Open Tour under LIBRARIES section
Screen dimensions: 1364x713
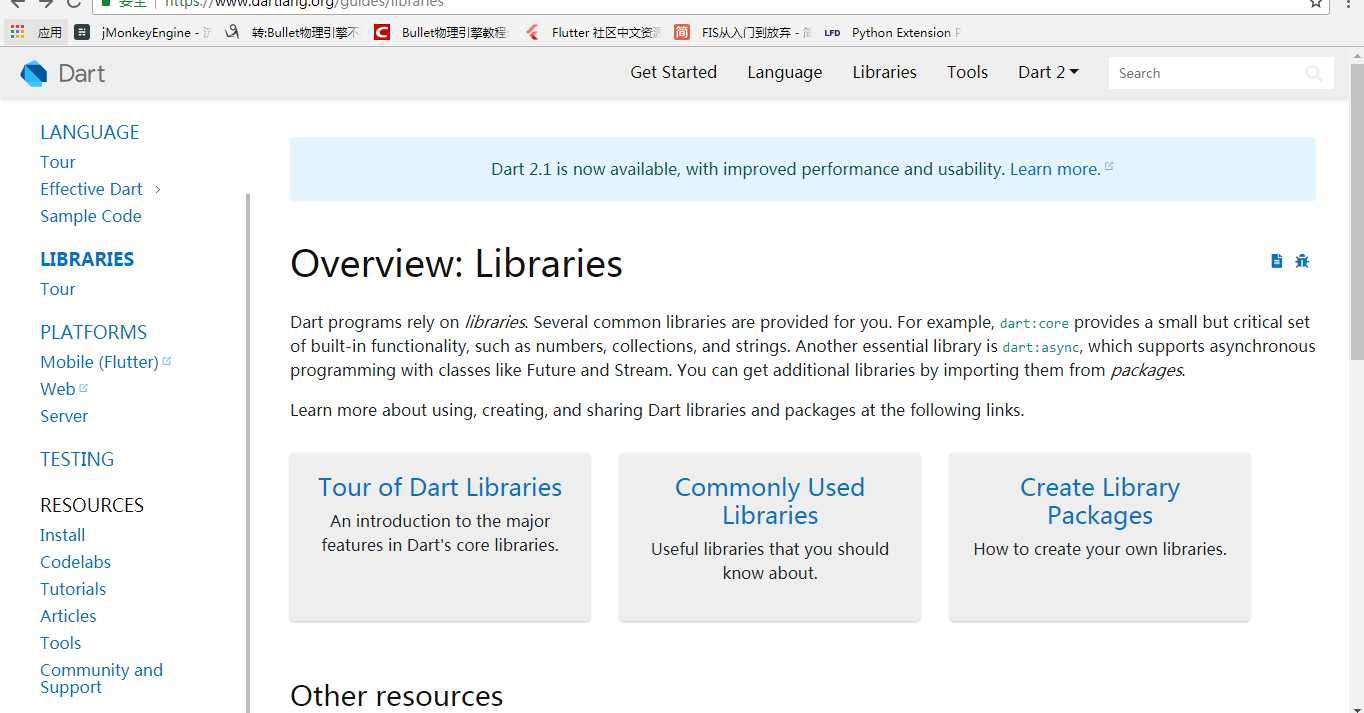[57, 289]
